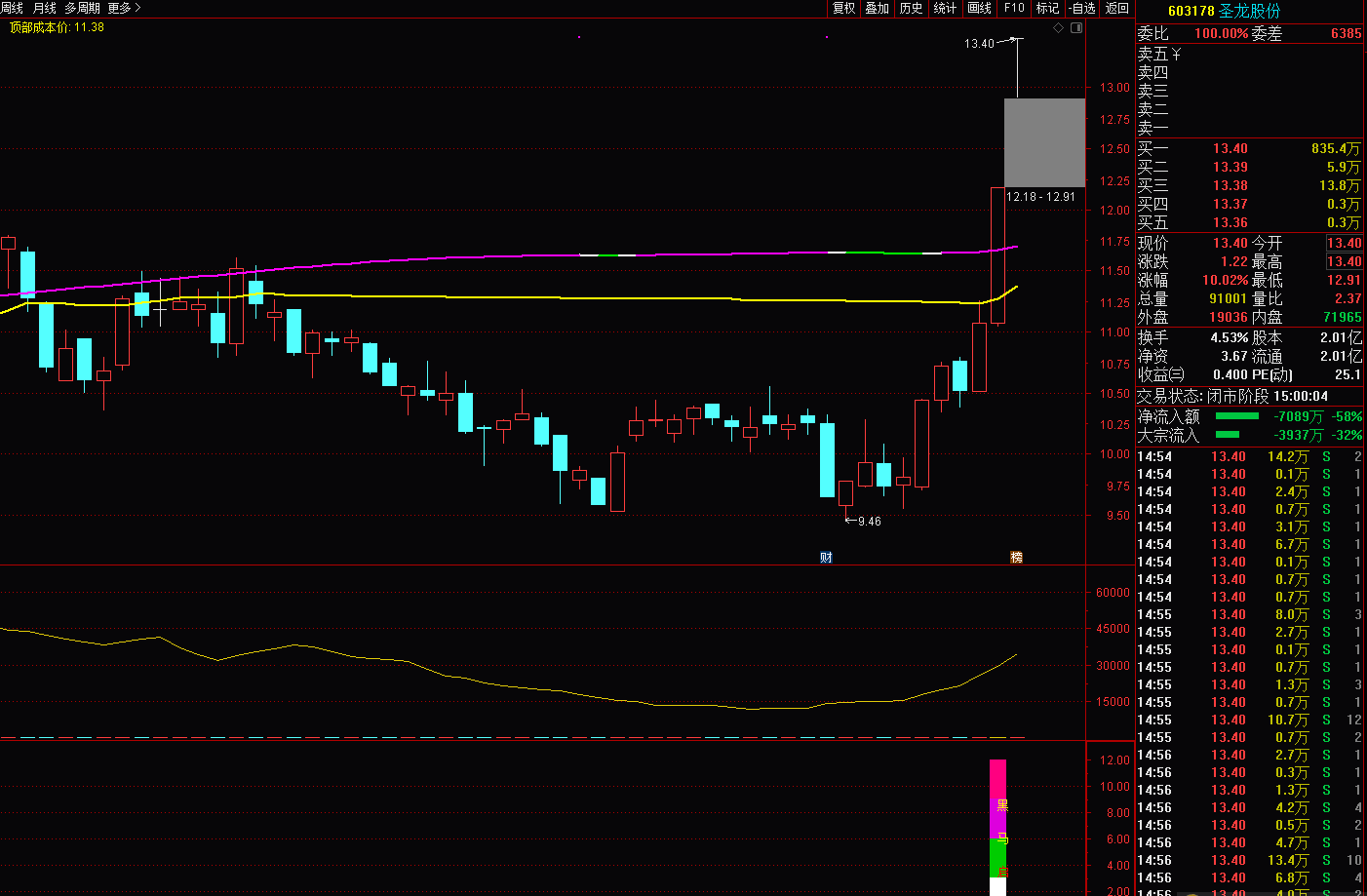
Task: Click the stock name 圣龙股份
Action: (1250, 11)
